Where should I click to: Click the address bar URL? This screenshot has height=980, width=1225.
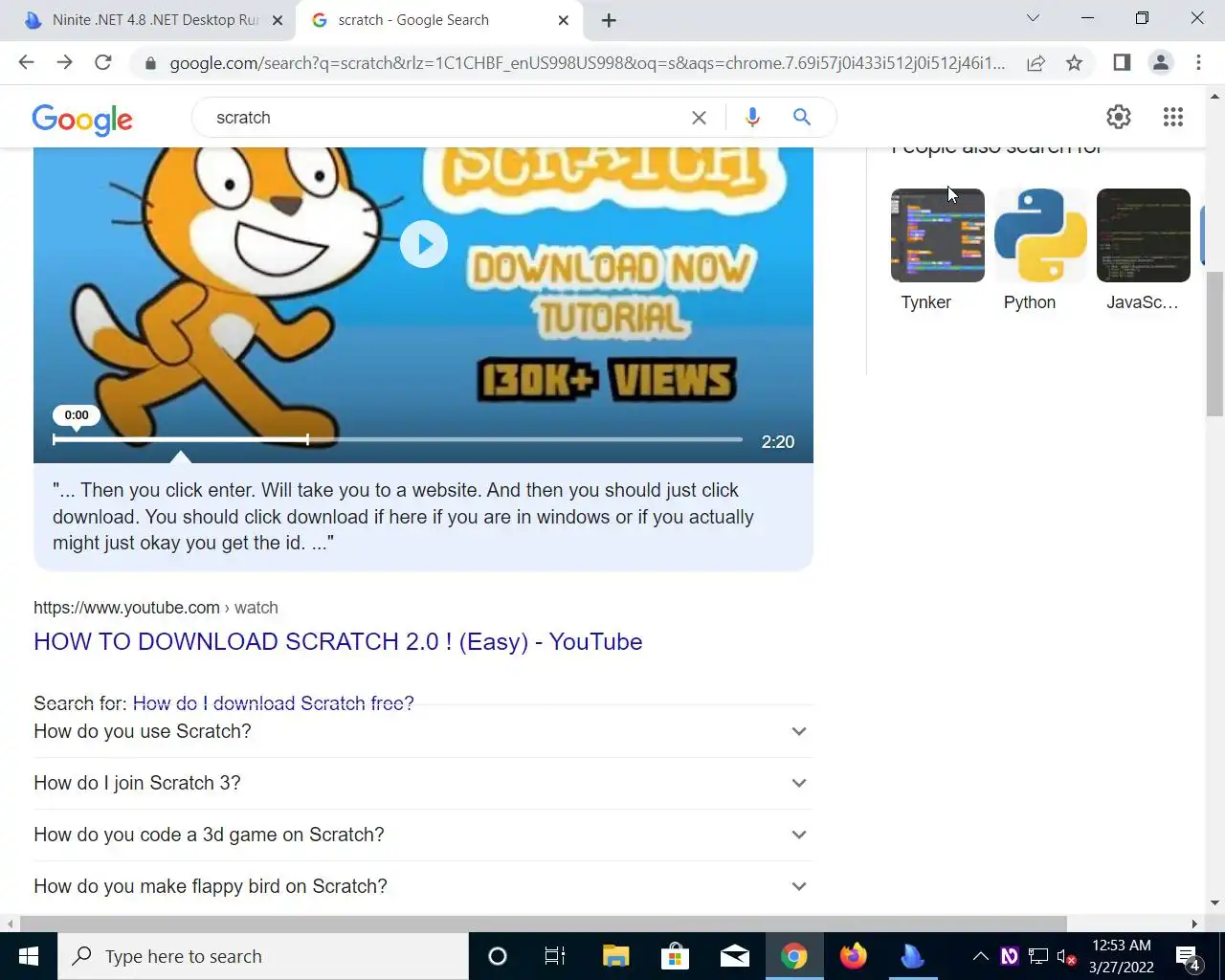click(587, 63)
